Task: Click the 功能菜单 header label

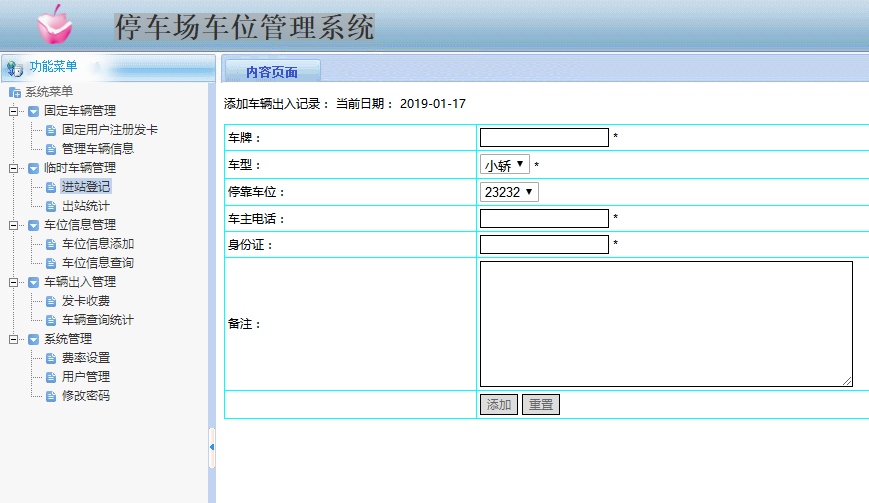Action: (53, 66)
